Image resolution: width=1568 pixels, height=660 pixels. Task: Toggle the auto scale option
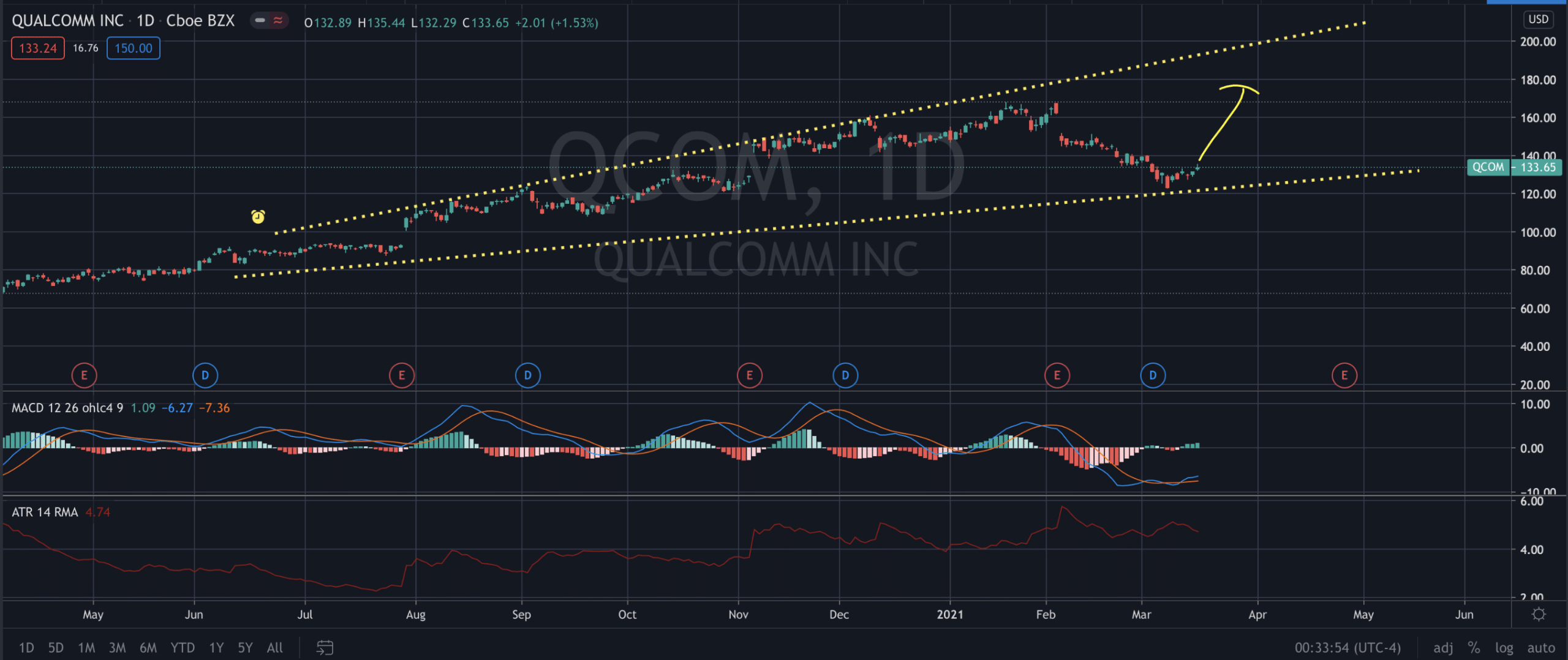point(1541,648)
